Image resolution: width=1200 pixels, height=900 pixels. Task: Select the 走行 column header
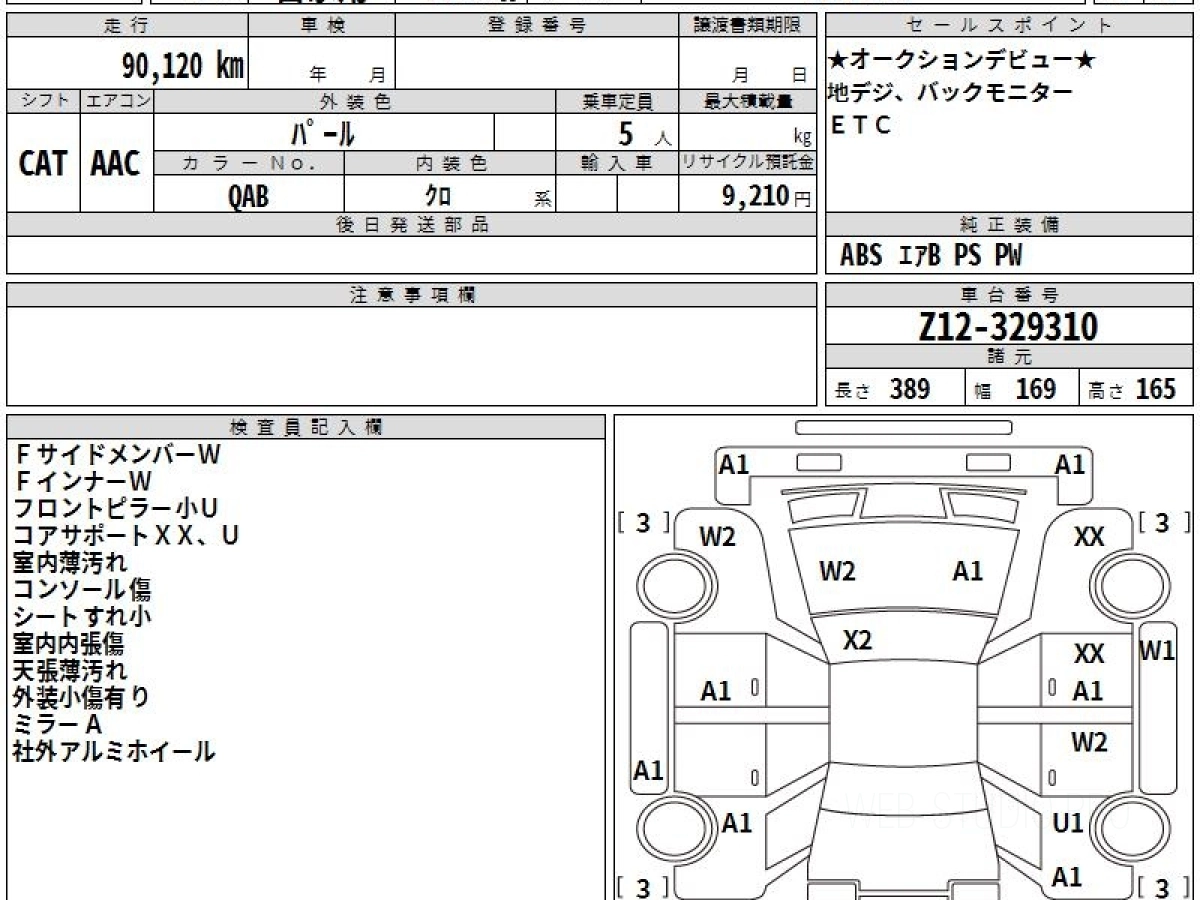click(x=126, y=26)
